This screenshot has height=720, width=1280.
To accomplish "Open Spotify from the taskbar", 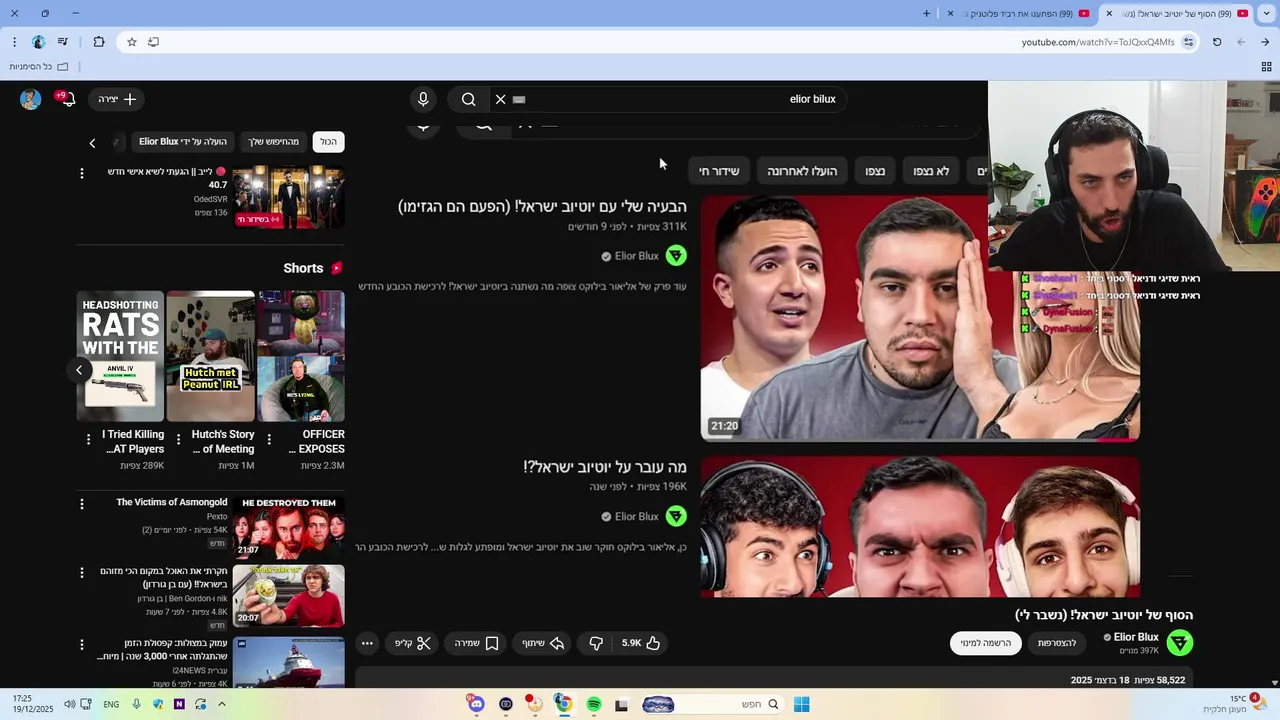I will tap(594, 704).
